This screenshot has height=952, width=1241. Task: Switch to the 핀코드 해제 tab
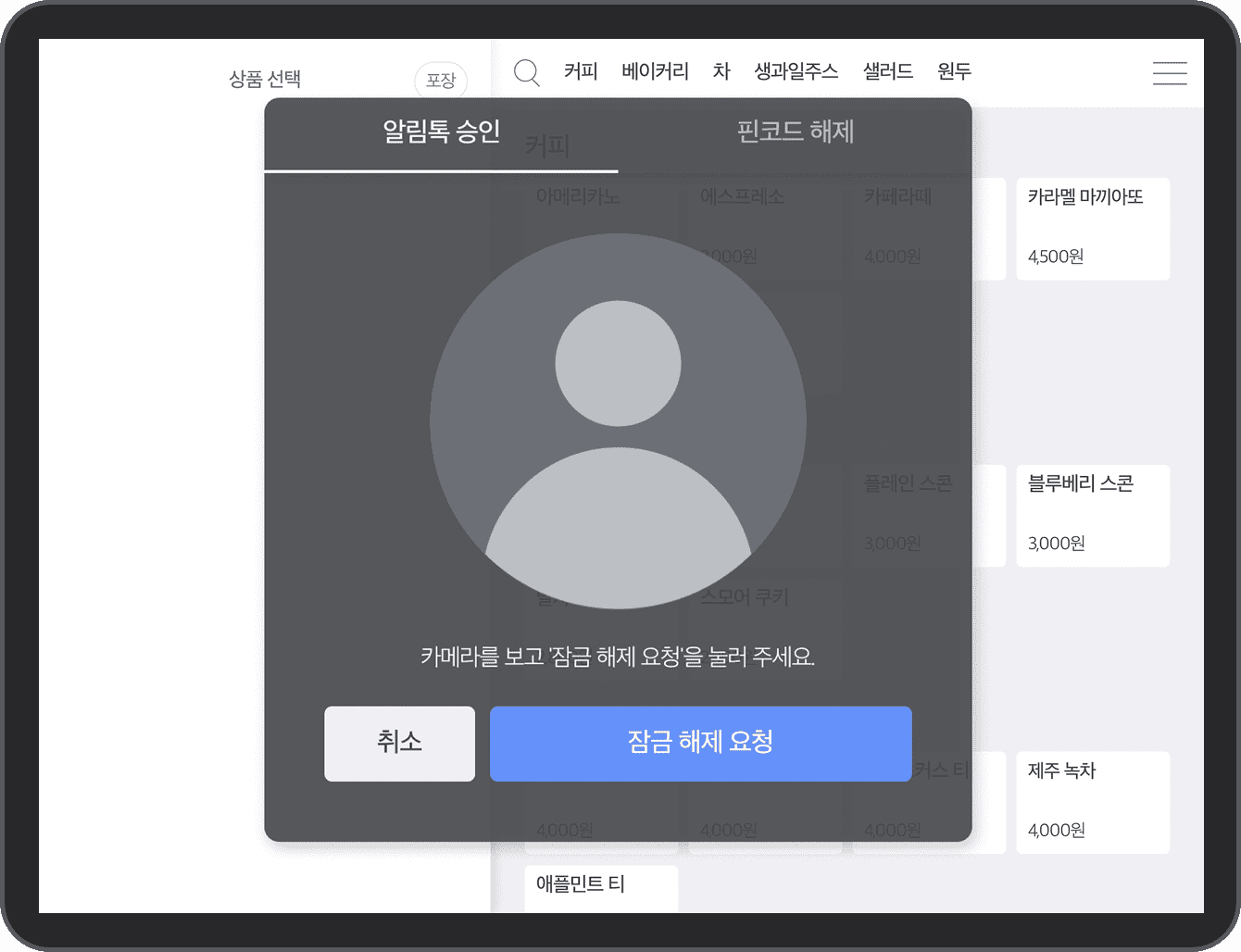pyautogui.click(x=795, y=132)
